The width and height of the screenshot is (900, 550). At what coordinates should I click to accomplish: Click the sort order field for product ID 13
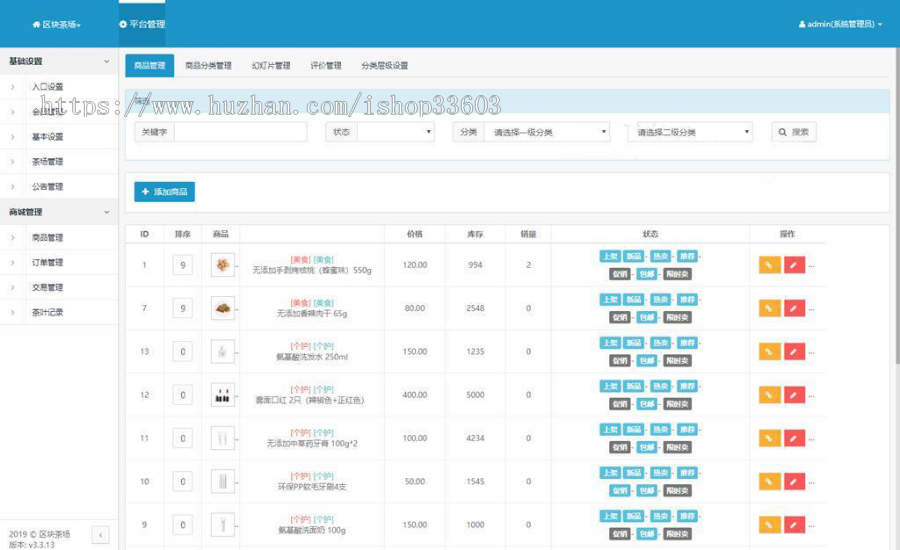(x=183, y=351)
